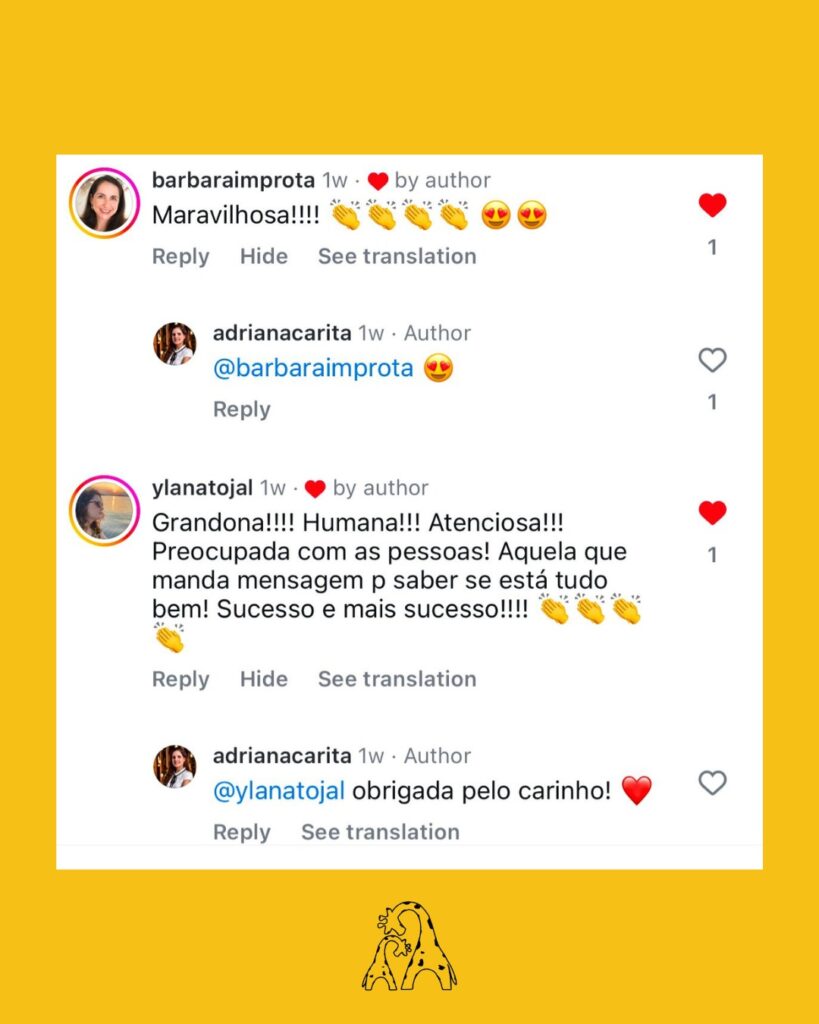See translation of Maravilhosa comment
Screen dimensions: 819x1024
(397, 256)
